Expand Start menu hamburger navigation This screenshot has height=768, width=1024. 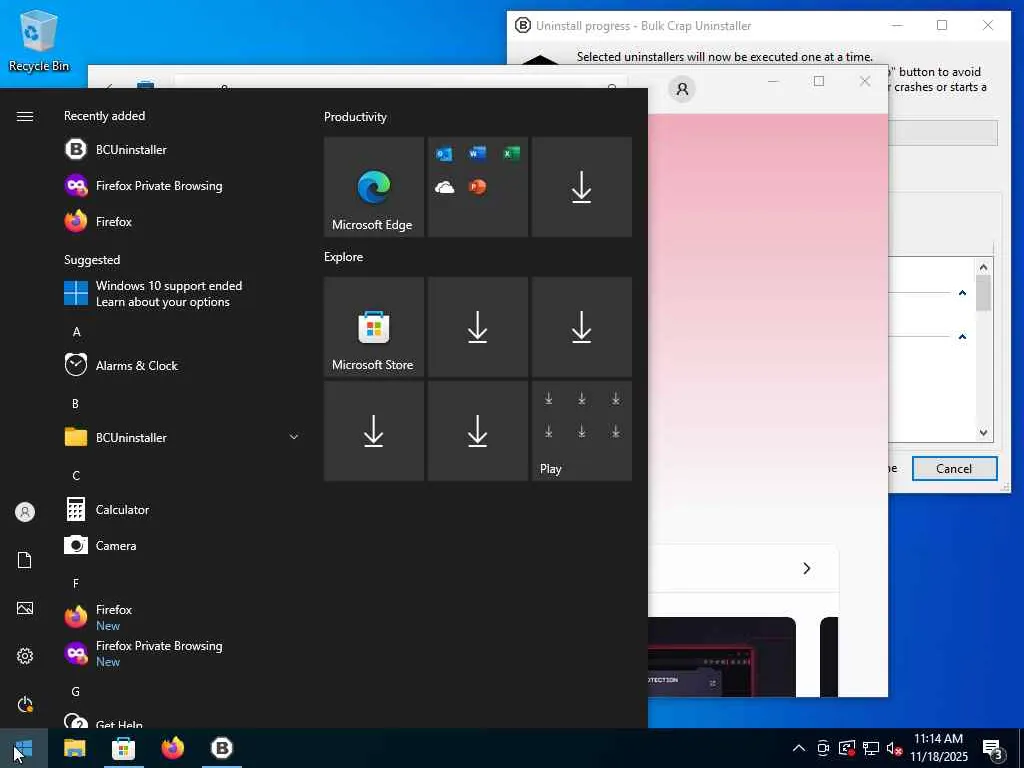point(25,116)
